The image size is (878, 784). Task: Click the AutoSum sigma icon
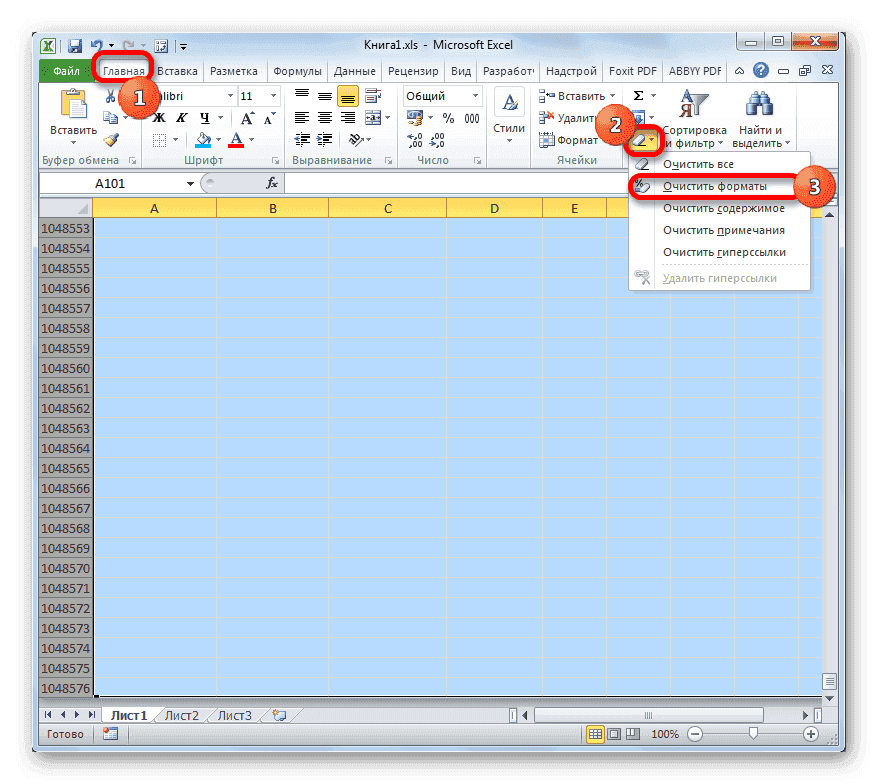click(x=639, y=94)
